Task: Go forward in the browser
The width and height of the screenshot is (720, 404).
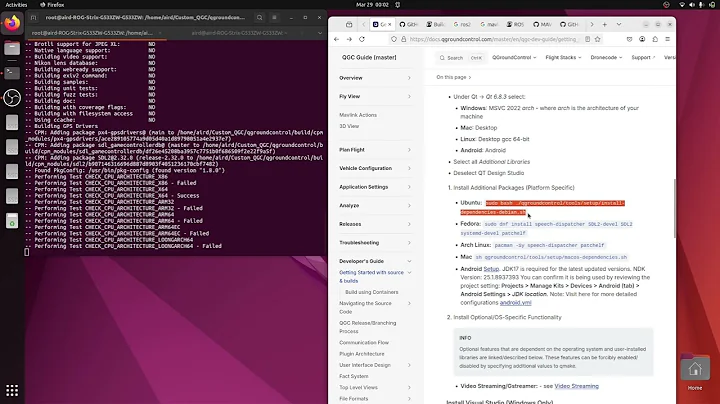Action: click(349, 39)
